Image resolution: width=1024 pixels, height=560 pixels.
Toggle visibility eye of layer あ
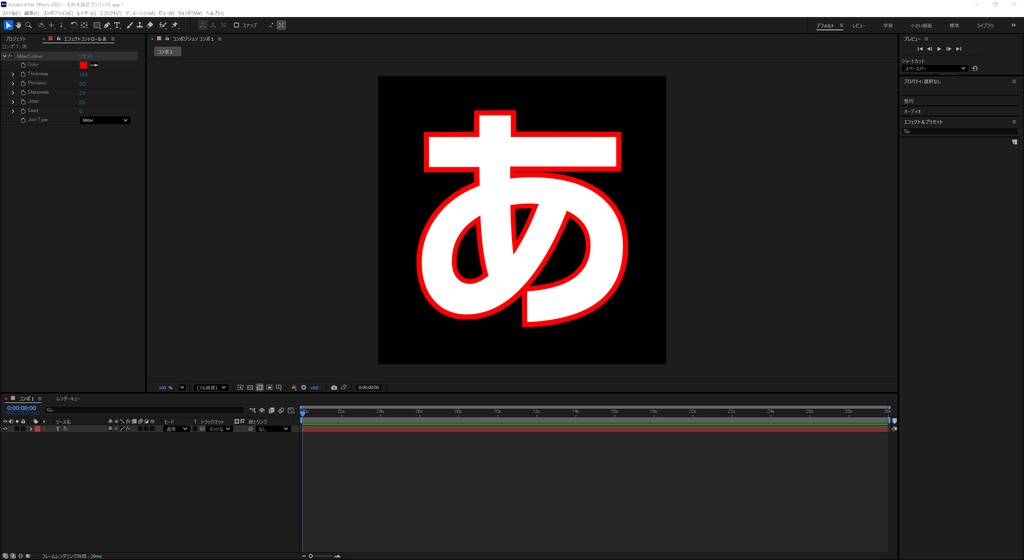[x=5, y=429]
